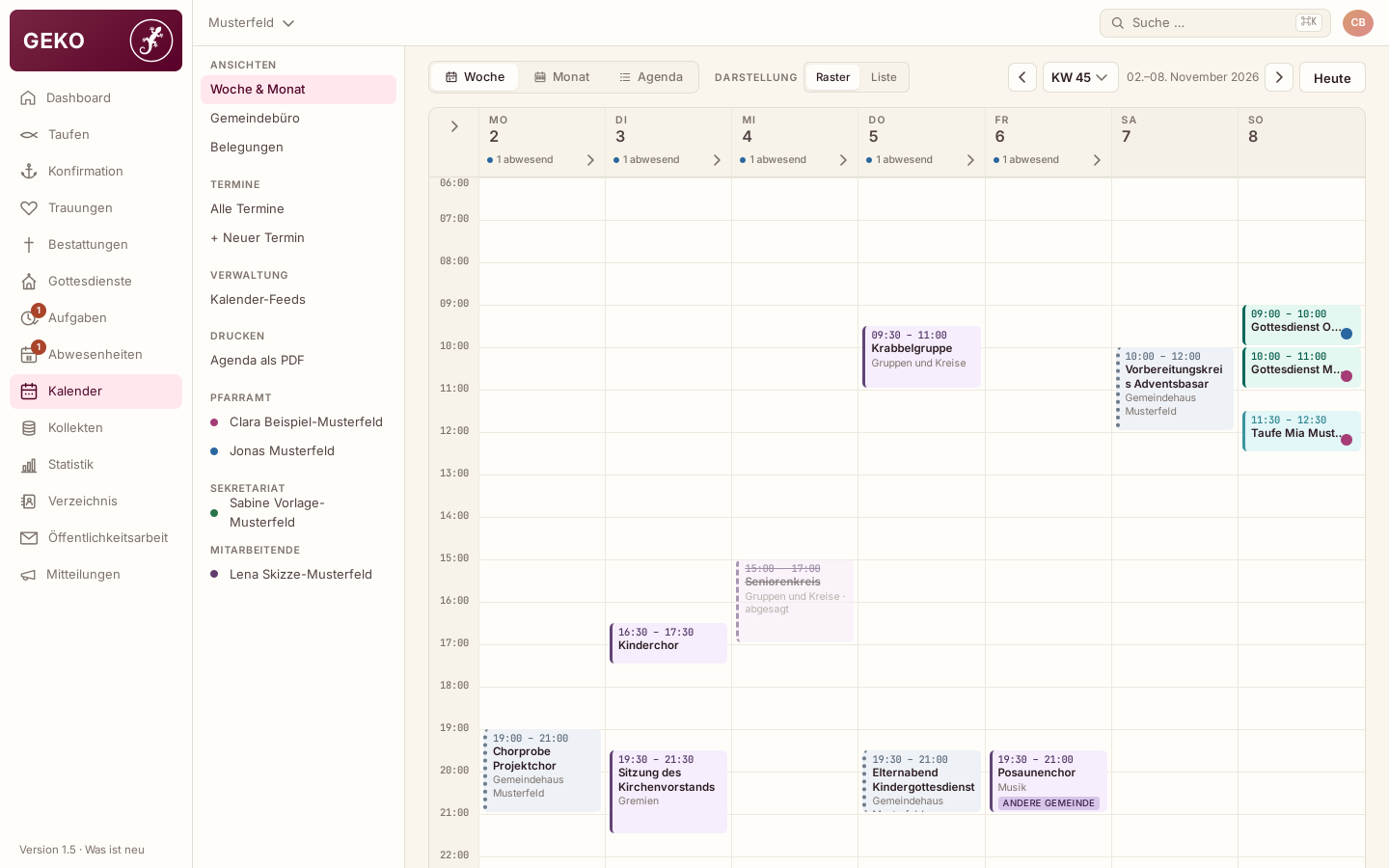Click the Kollekten coins icon
Viewport: 1389px width, 868px height.
click(29, 427)
